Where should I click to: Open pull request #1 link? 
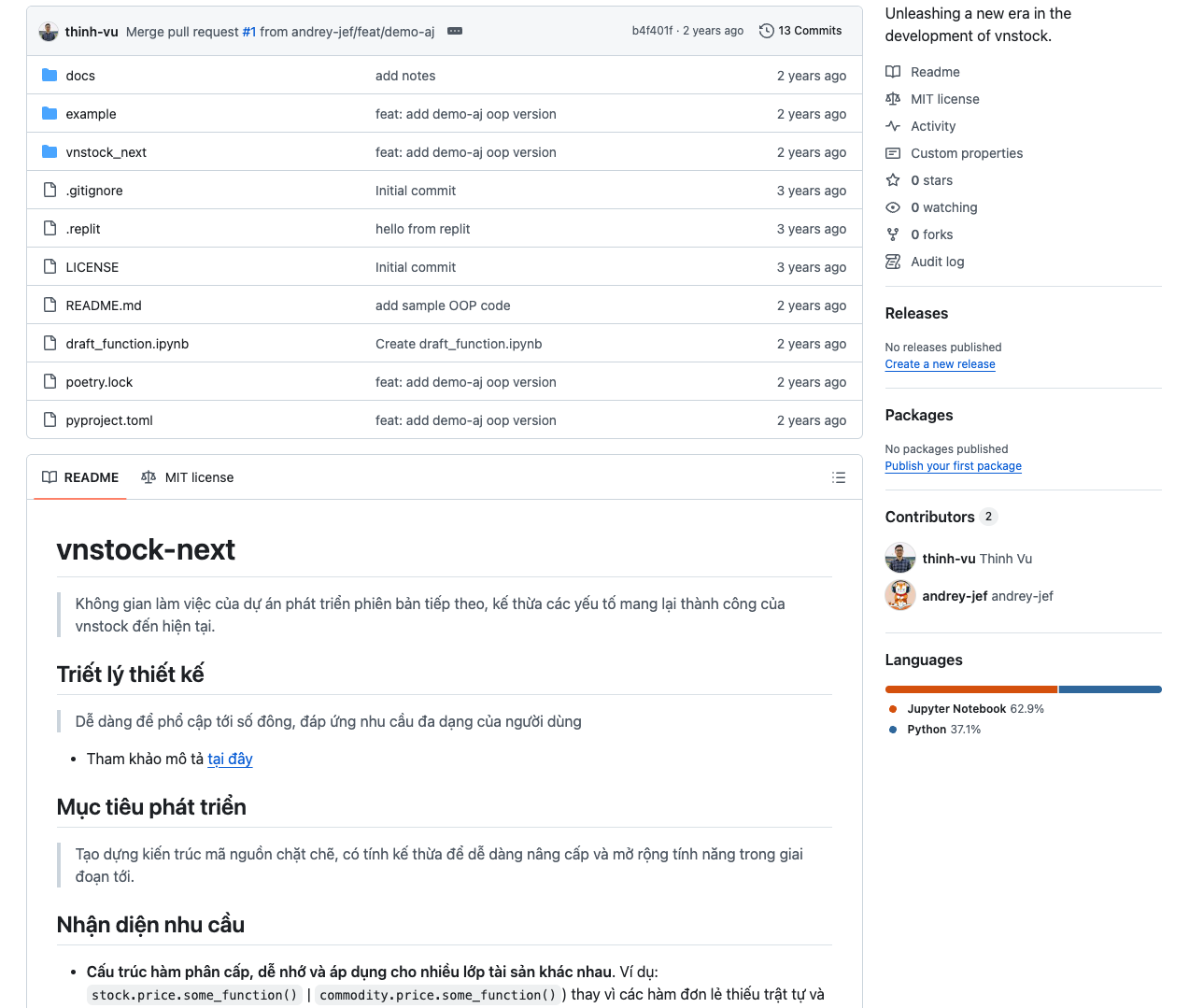tap(249, 32)
